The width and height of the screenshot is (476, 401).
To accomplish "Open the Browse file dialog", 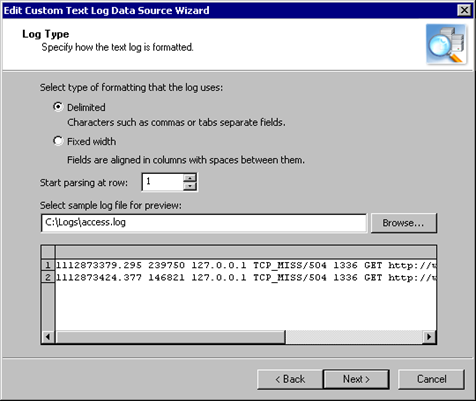I will 403,223.
